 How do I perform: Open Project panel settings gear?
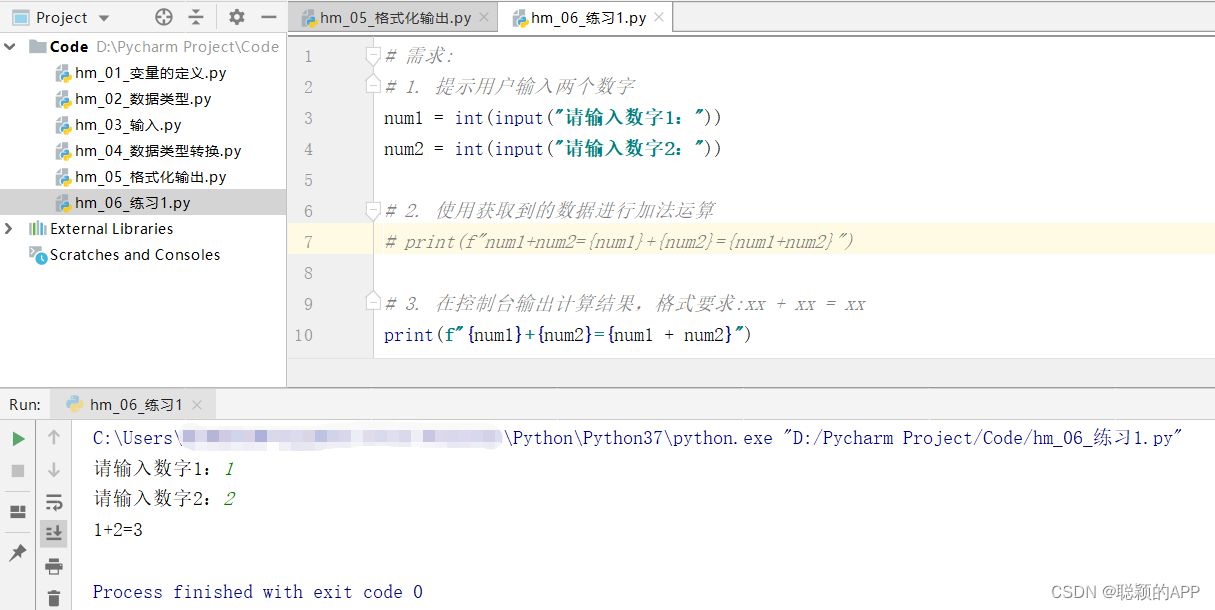[236, 17]
